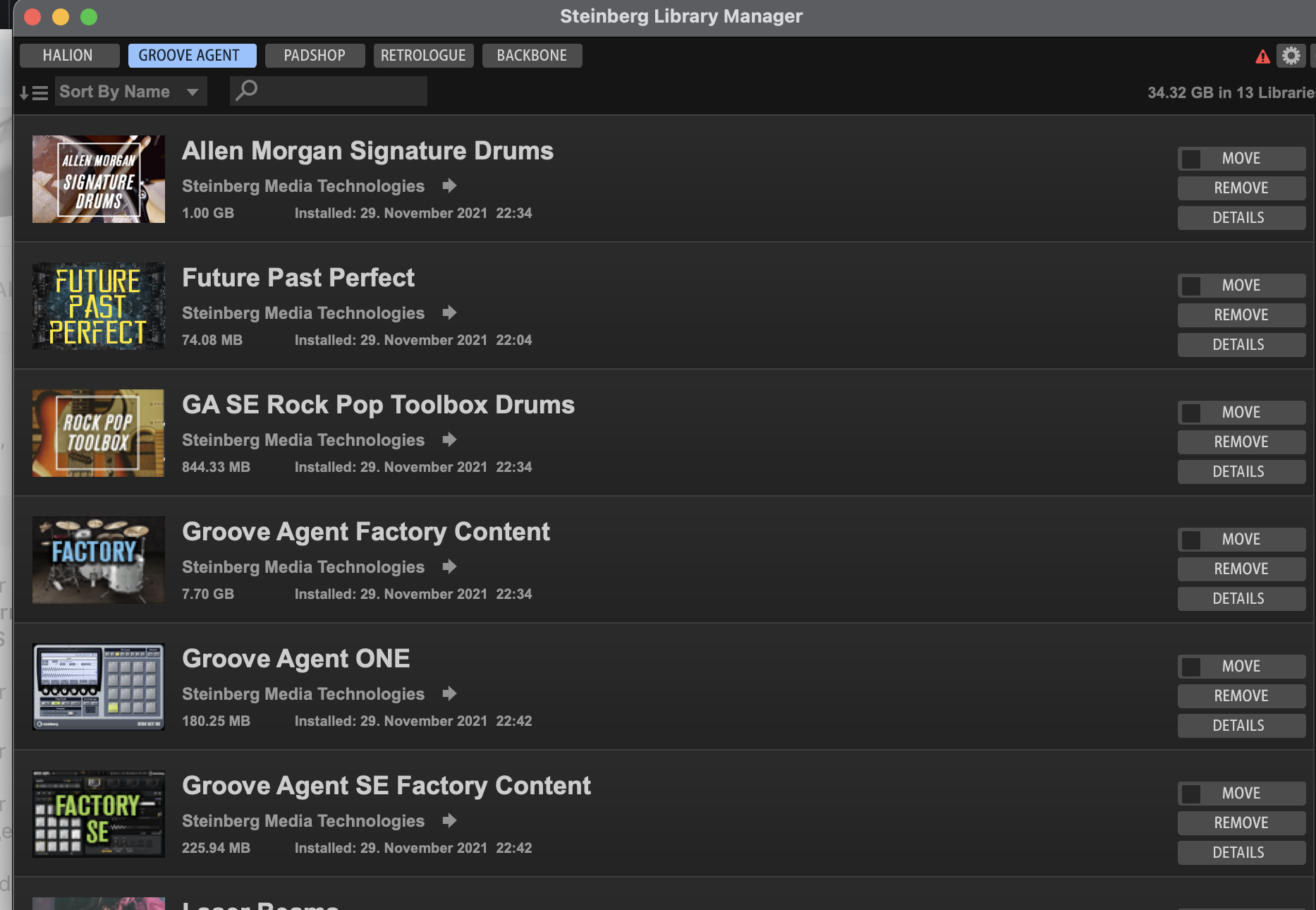Click 'Installed: 29. November 2021 22:04' text
The image size is (1316, 910).
point(413,340)
